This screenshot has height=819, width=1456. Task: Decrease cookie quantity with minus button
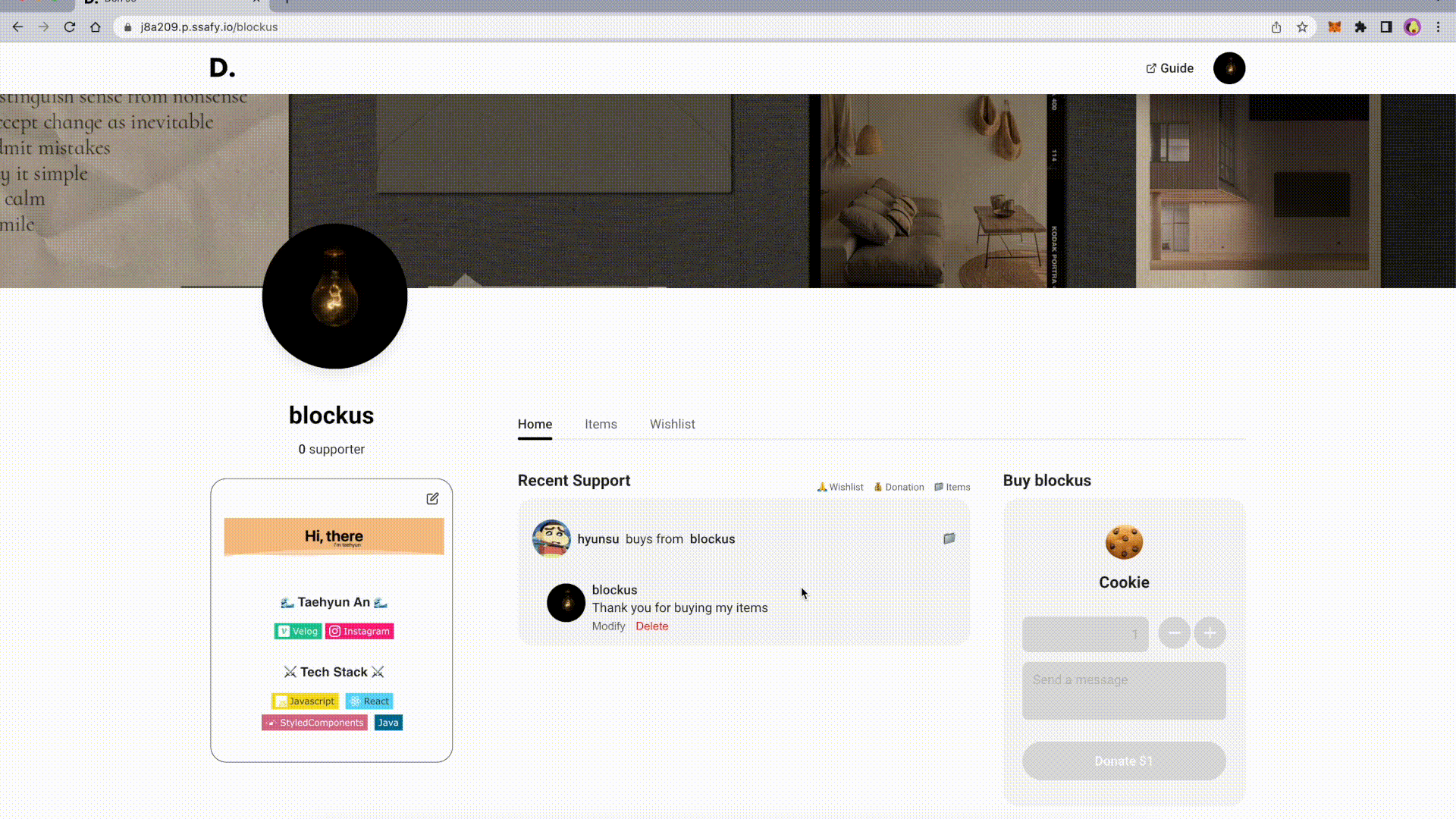pyautogui.click(x=1174, y=632)
